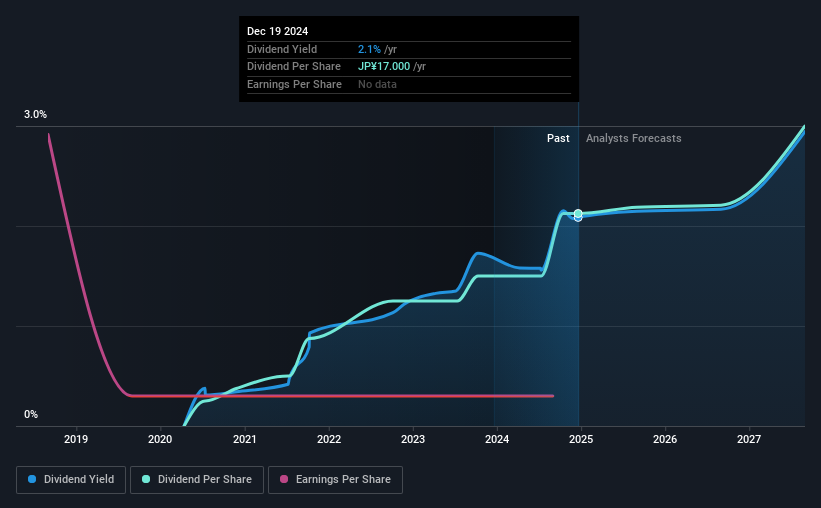Viewport: 821px width, 508px height.
Task: Click the Past section label
Action: point(558,138)
